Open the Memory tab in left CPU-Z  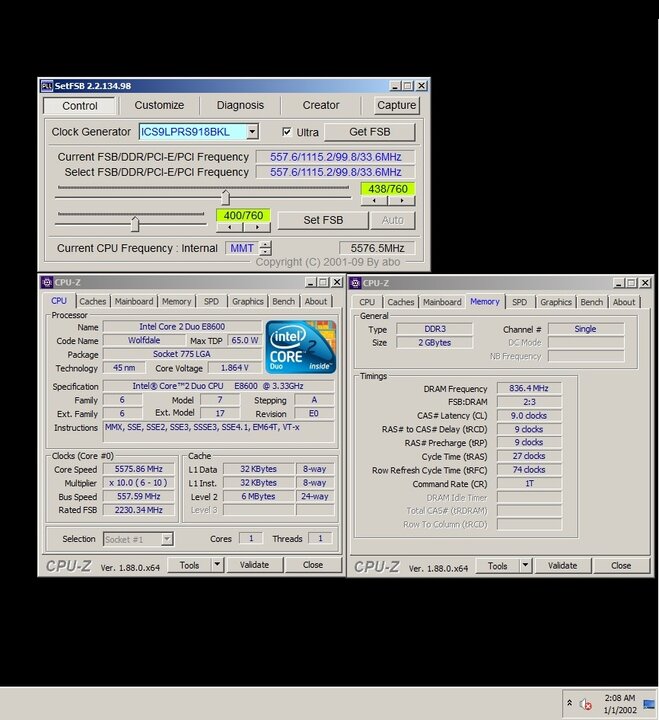[176, 301]
